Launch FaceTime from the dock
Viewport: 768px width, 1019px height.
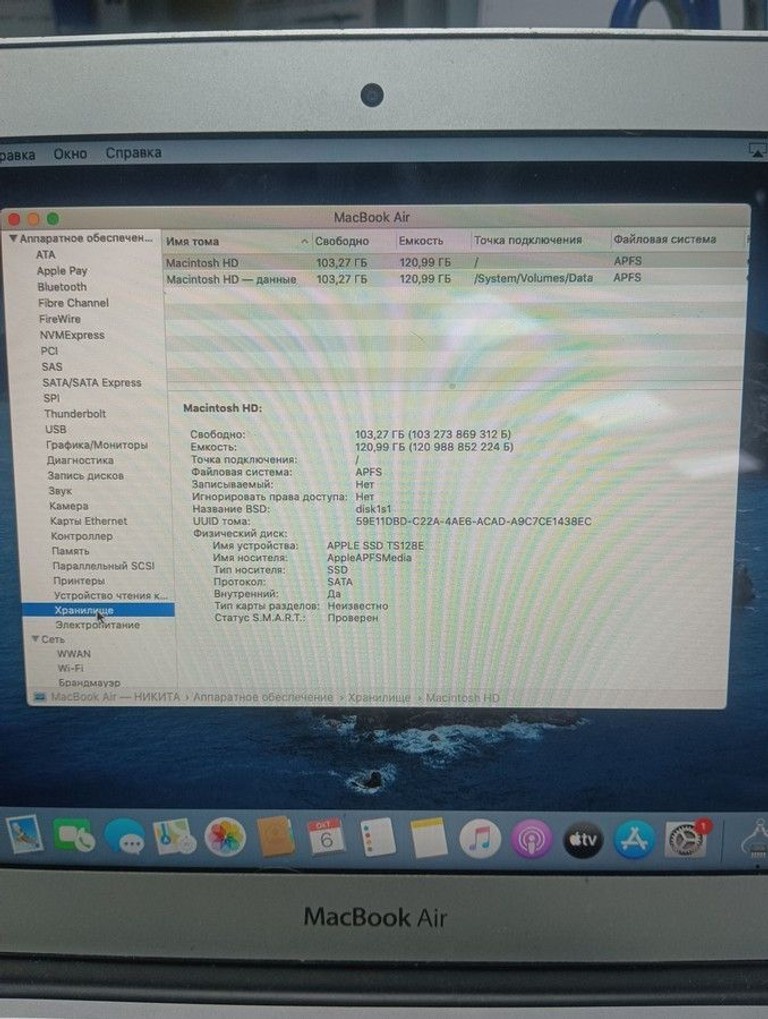point(75,836)
